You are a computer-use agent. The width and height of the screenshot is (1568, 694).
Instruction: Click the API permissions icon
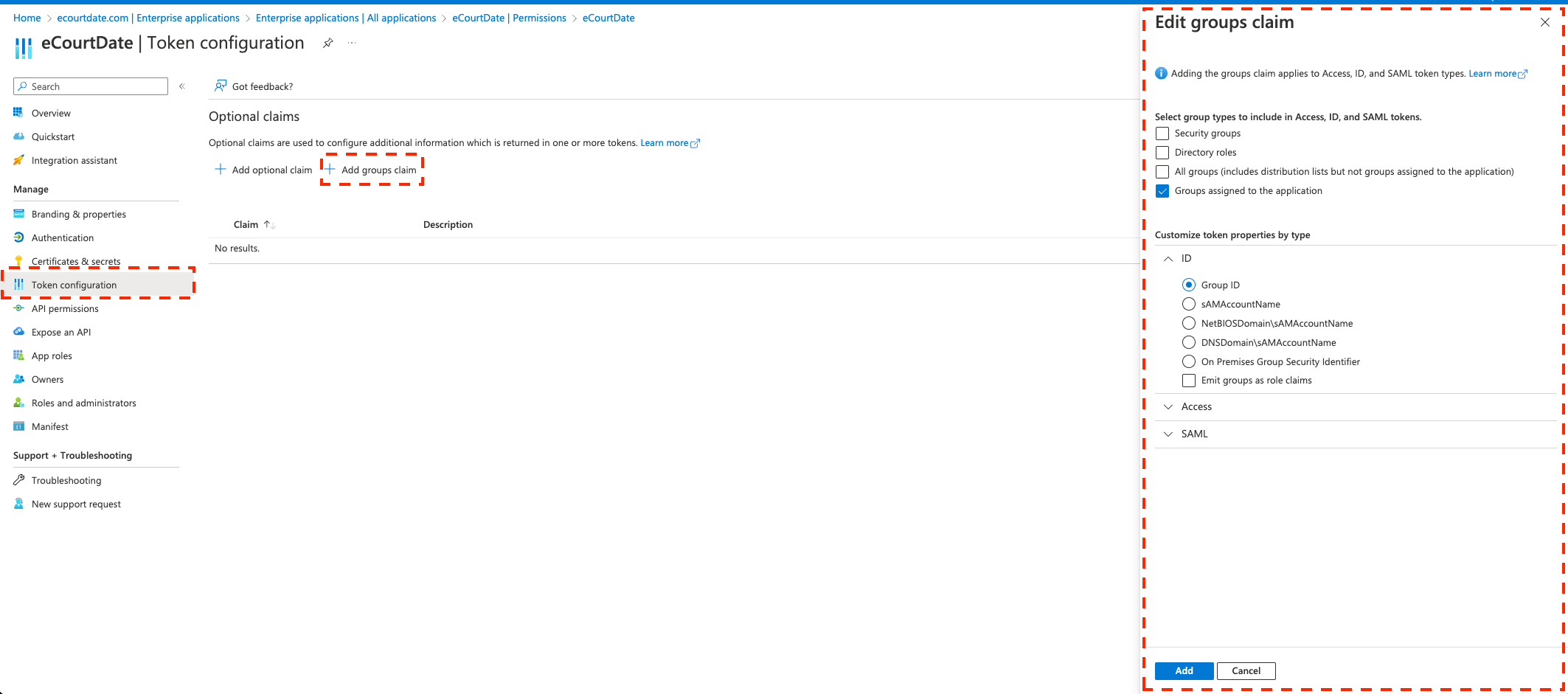[x=18, y=308]
